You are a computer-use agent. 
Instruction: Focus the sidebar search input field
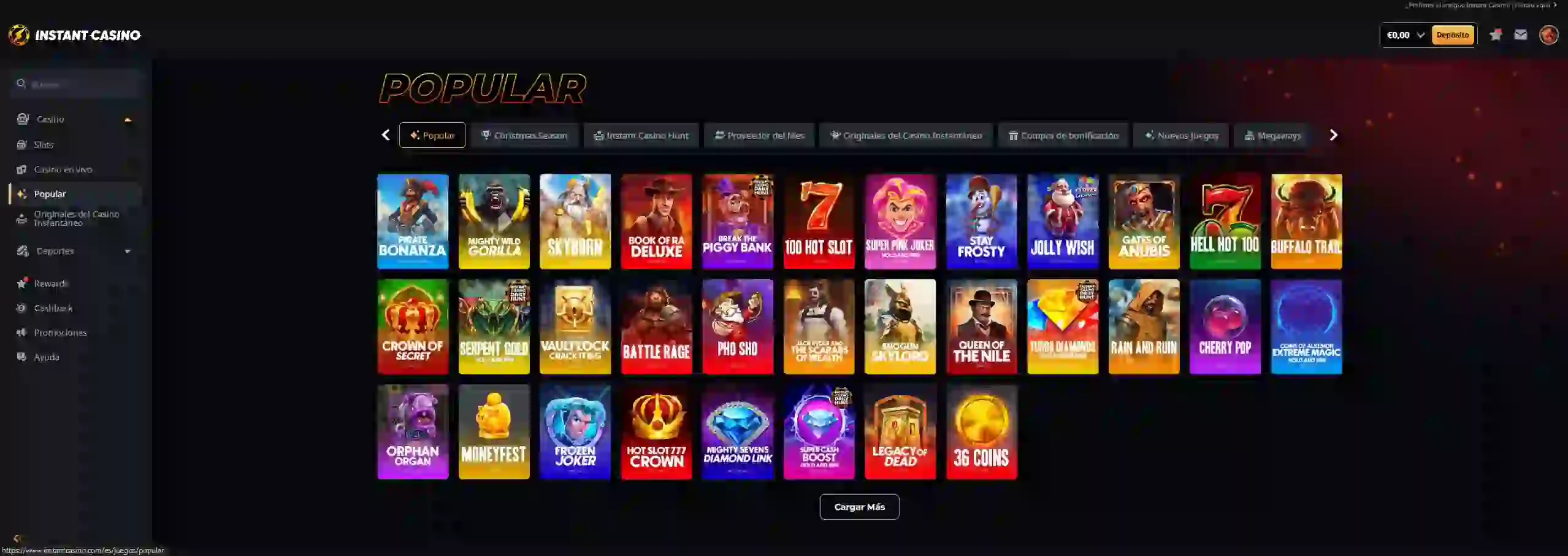tap(76, 84)
